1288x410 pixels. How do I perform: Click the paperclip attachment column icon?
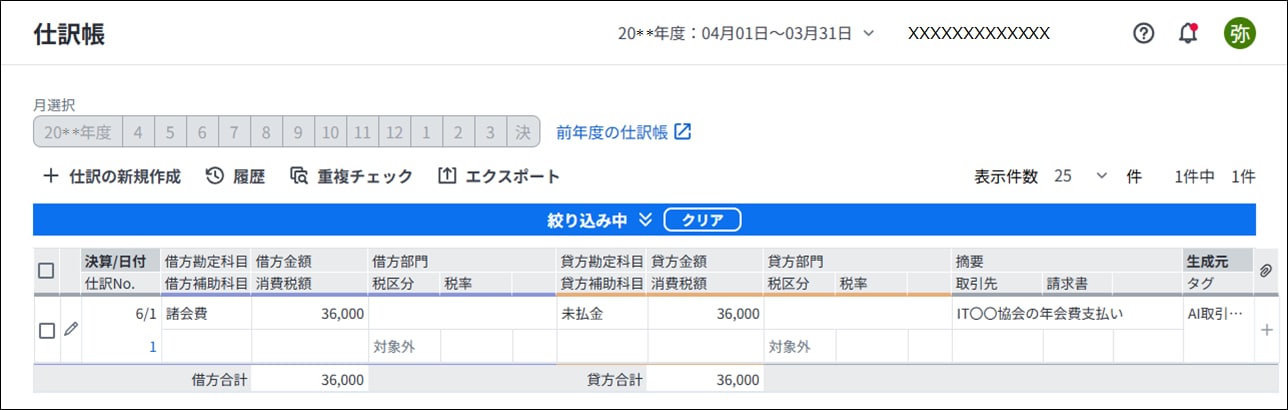coord(1265,270)
